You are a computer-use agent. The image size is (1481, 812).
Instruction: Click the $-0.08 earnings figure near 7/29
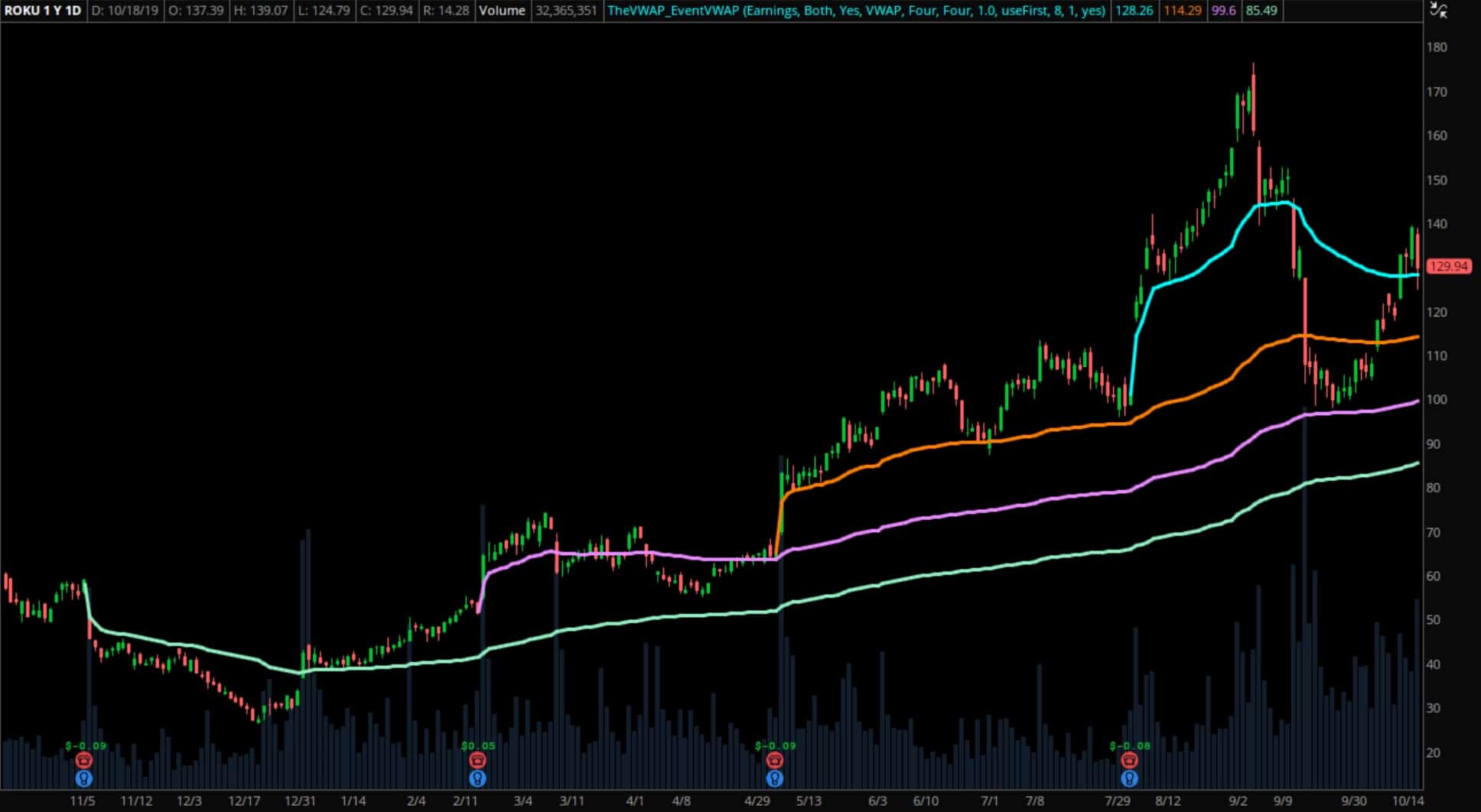1130,745
